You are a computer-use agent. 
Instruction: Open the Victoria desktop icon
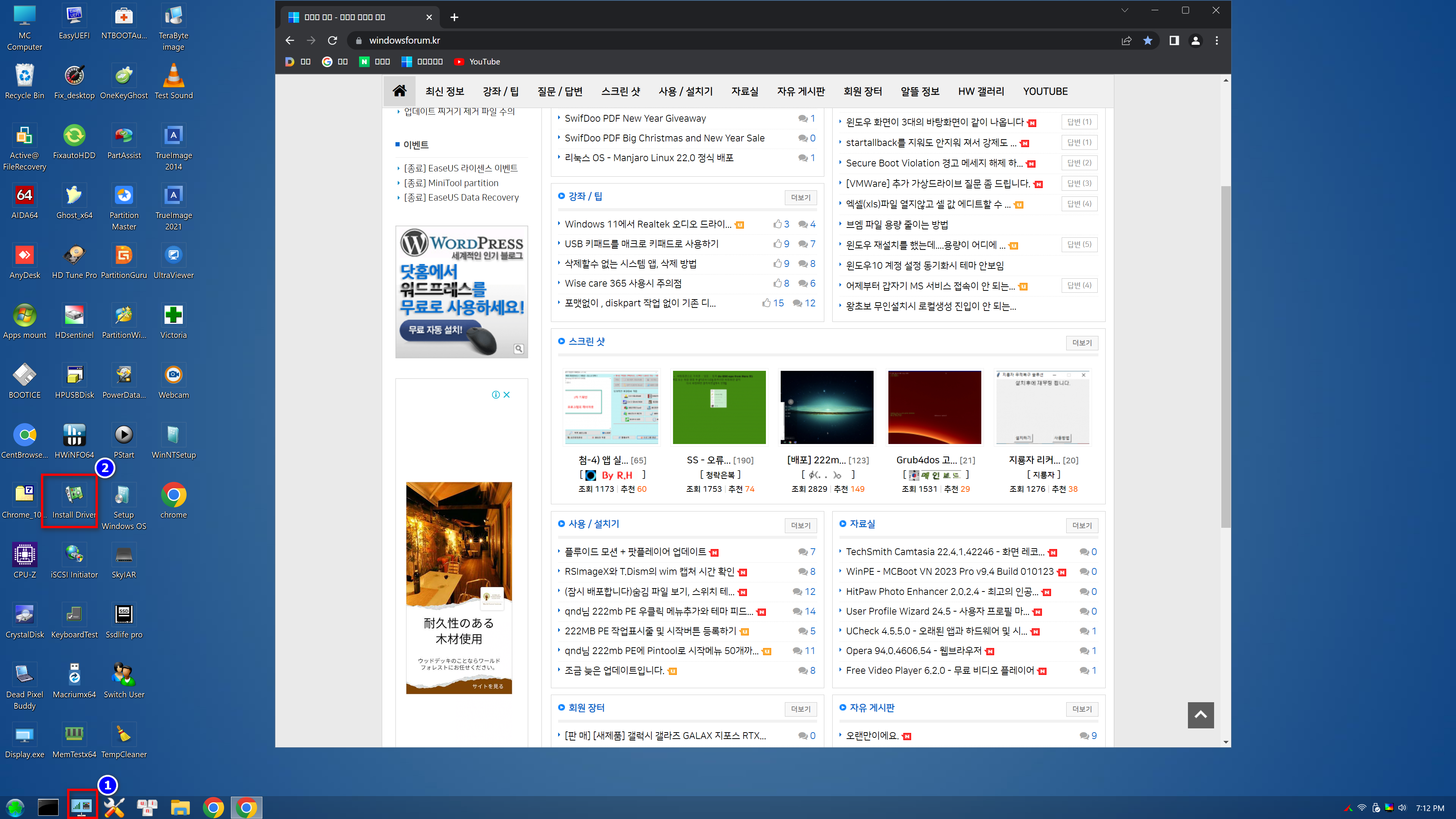tap(174, 322)
